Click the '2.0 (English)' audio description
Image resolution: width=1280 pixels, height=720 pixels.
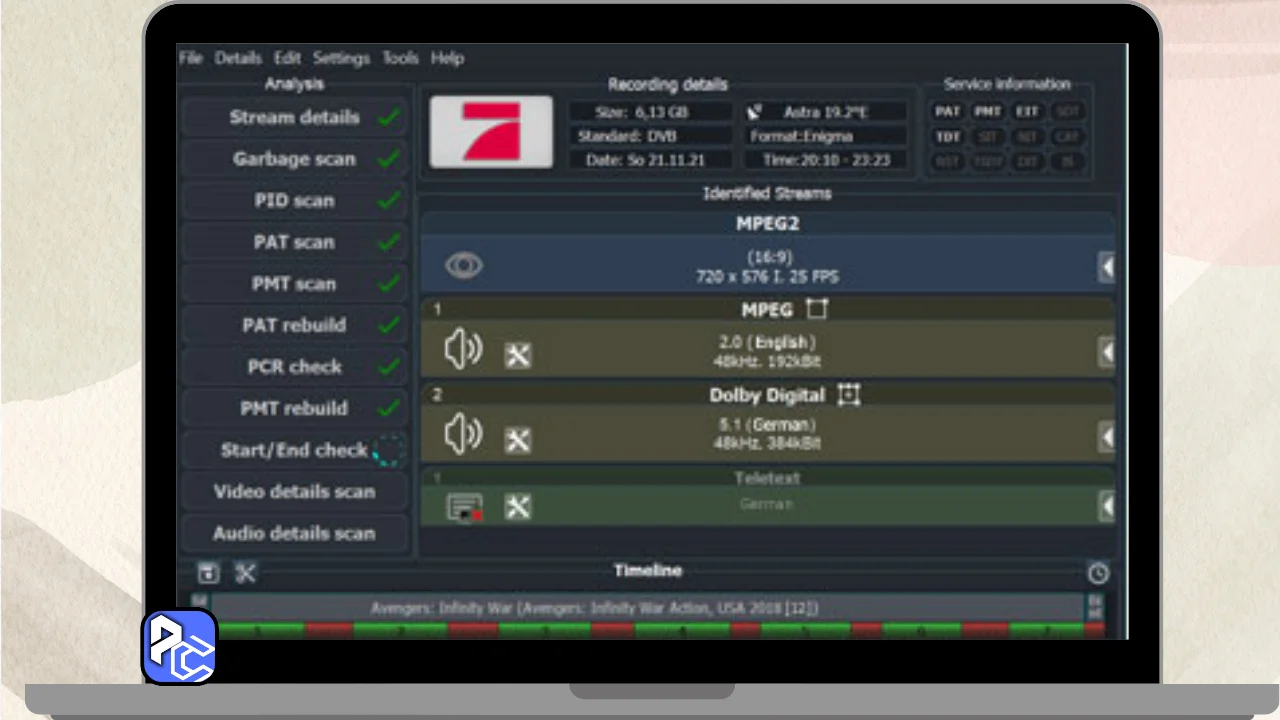[x=767, y=343]
